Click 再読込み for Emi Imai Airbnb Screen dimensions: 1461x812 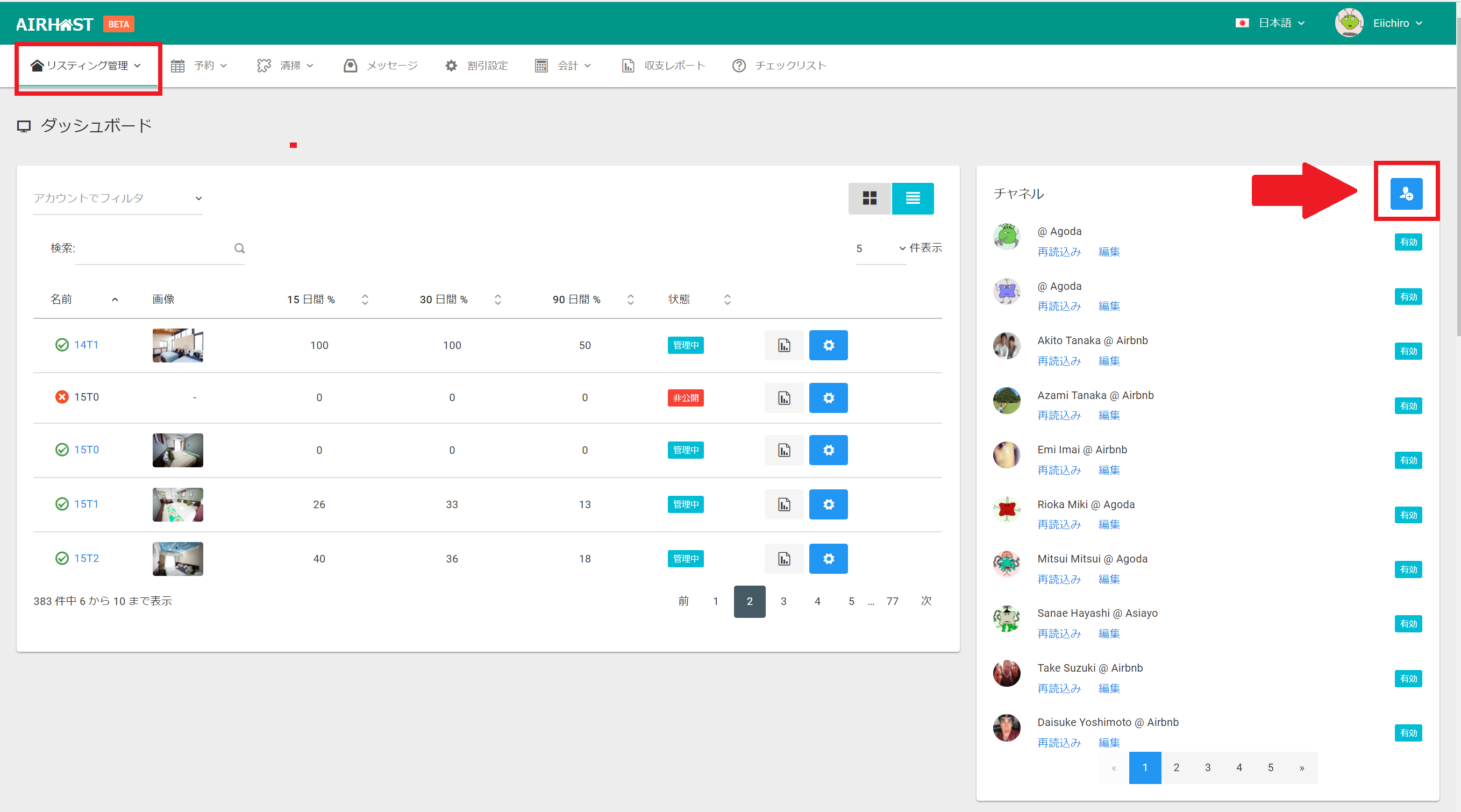click(x=1058, y=470)
